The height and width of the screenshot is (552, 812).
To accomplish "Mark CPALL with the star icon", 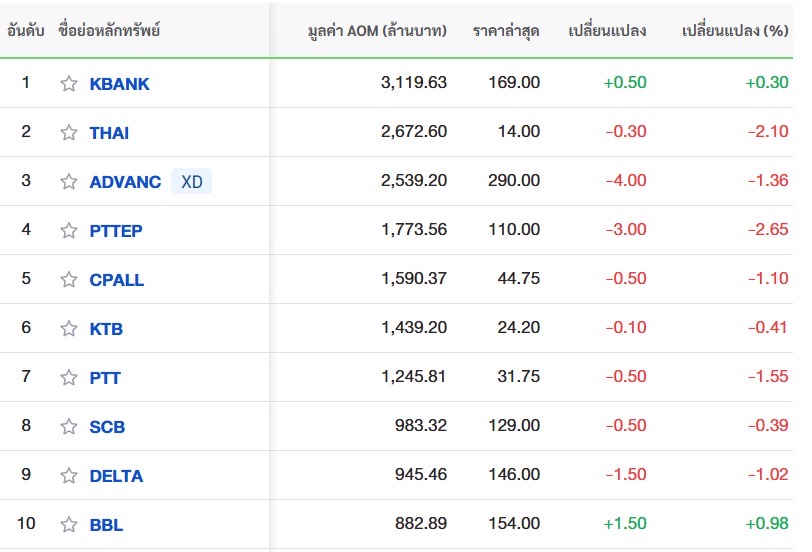I will (68, 280).
